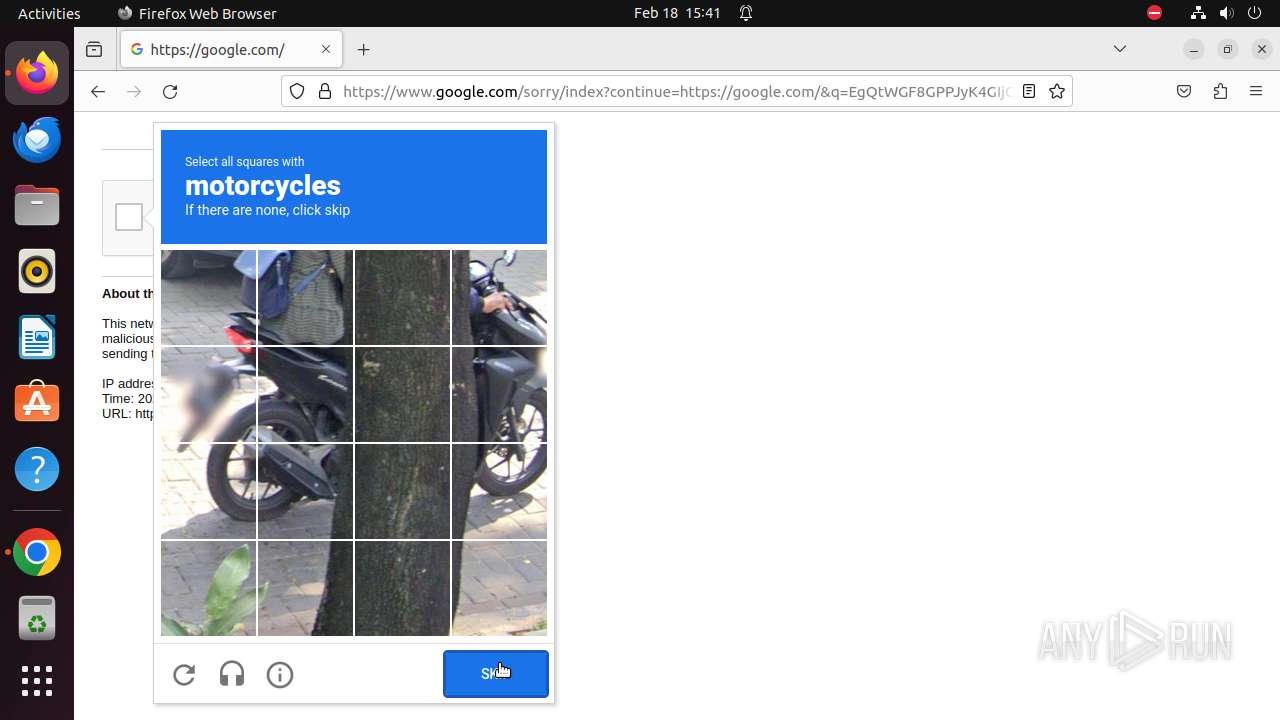Toggle the notifications bell indicator
Image resolution: width=1280 pixels, height=720 pixels.
[746, 13]
